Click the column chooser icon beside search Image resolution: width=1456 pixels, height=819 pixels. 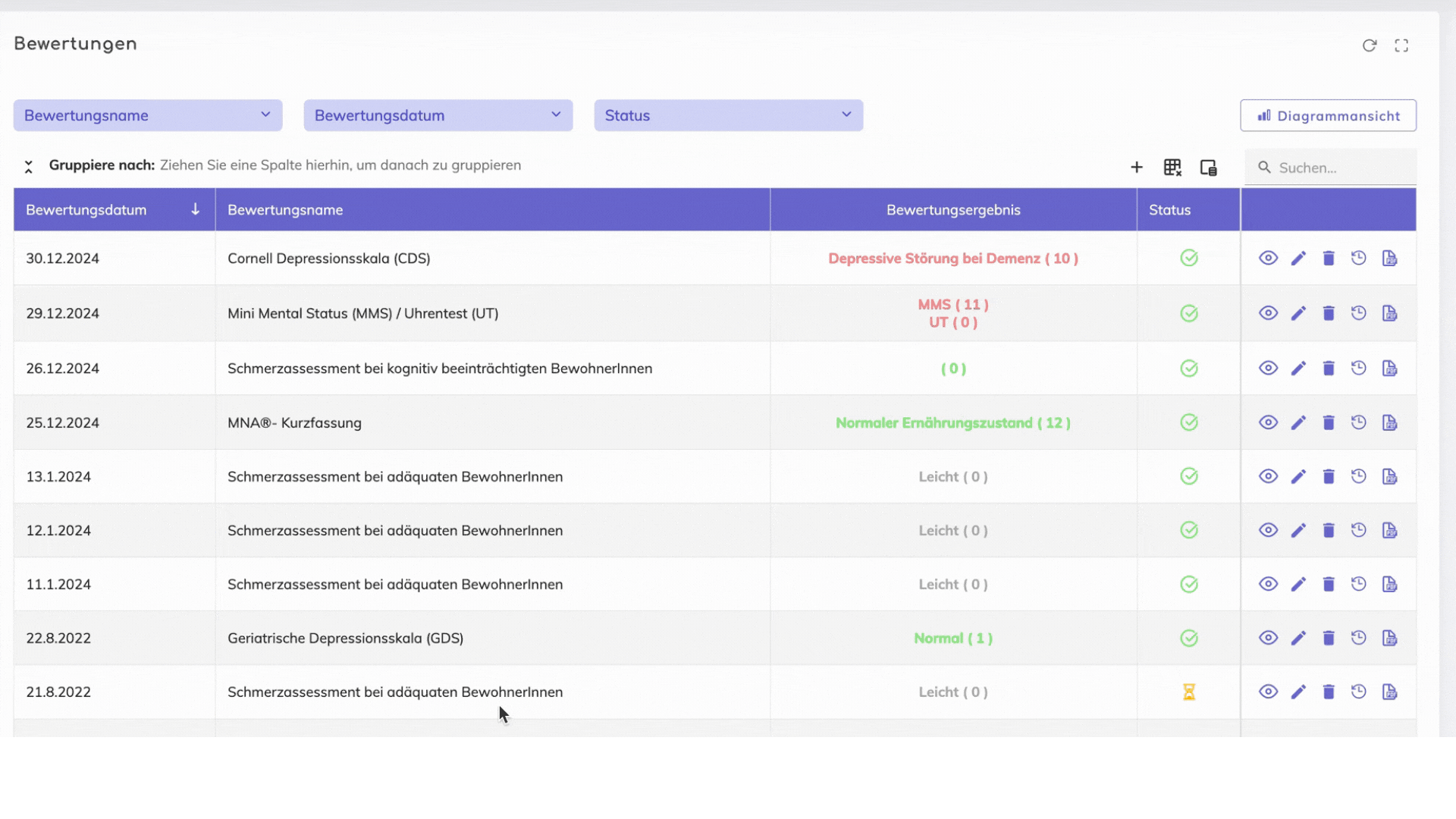(x=1208, y=168)
